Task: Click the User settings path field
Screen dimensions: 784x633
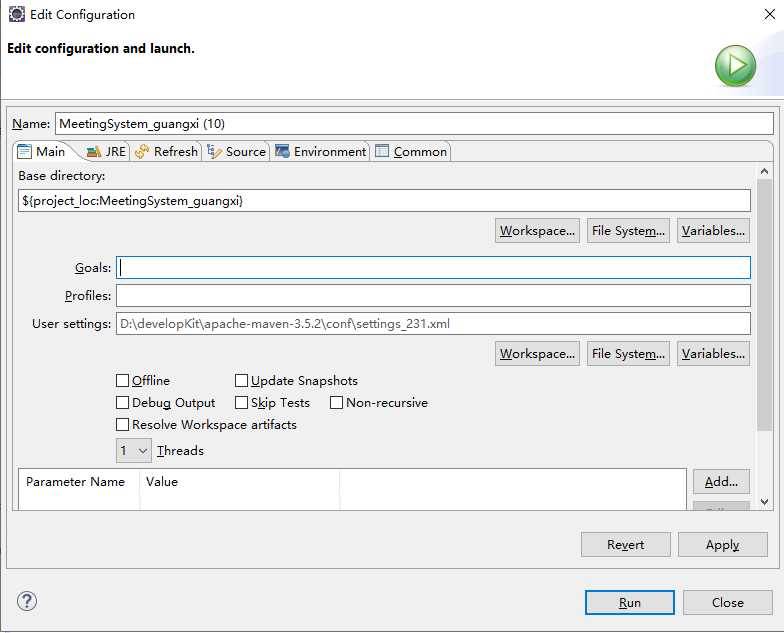Action: coord(433,324)
